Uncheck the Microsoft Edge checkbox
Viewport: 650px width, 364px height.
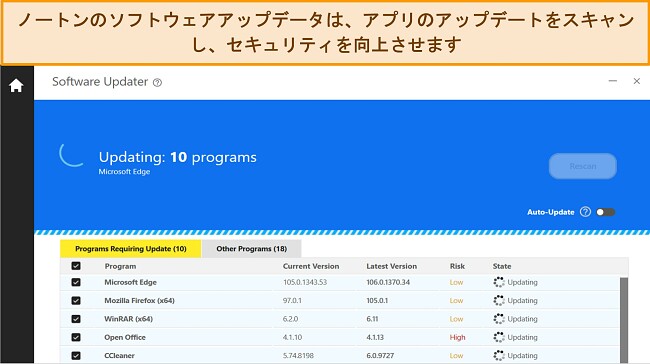(76, 282)
